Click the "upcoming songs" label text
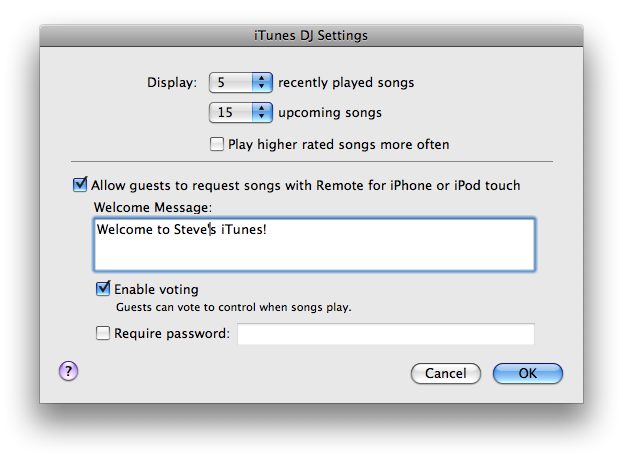 (x=330, y=113)
